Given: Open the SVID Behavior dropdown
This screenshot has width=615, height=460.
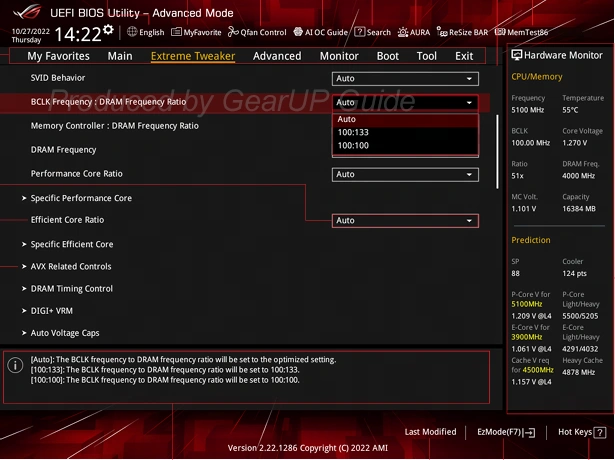Looking at the screenshot, I should pos(405,78).
